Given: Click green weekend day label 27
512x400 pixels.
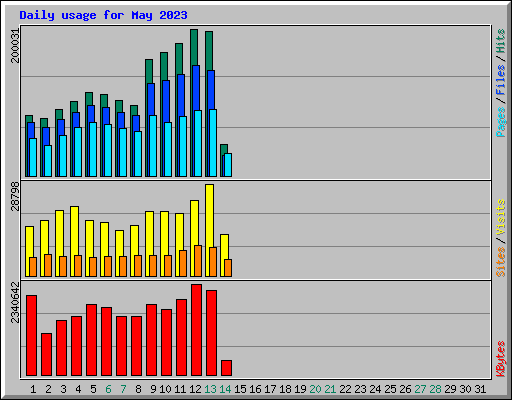Looking at the screenshot, I should click(x=420, y=389).
